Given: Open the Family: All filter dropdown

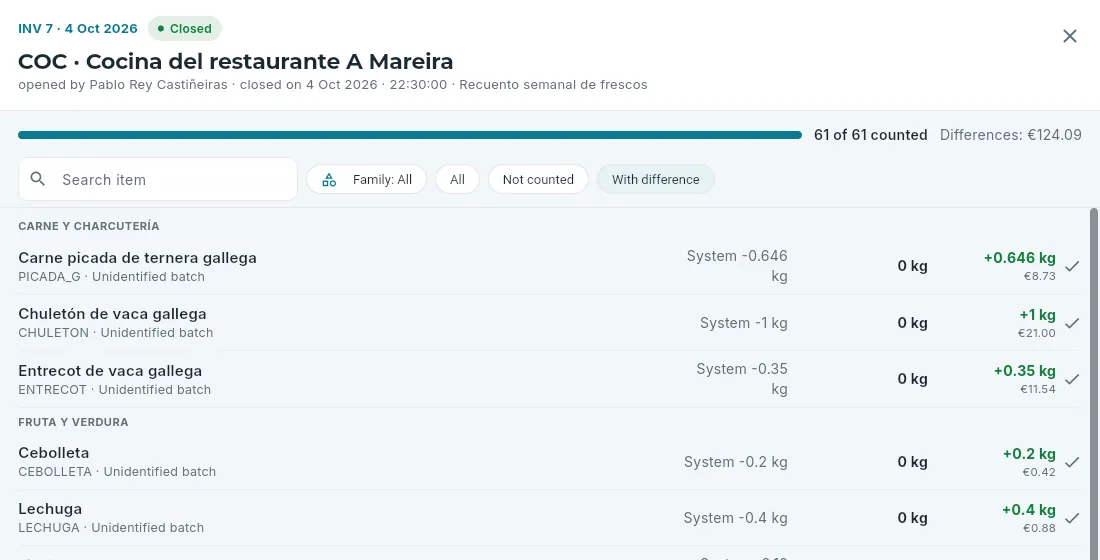Looking at the screenshot, I should point(366,180).
